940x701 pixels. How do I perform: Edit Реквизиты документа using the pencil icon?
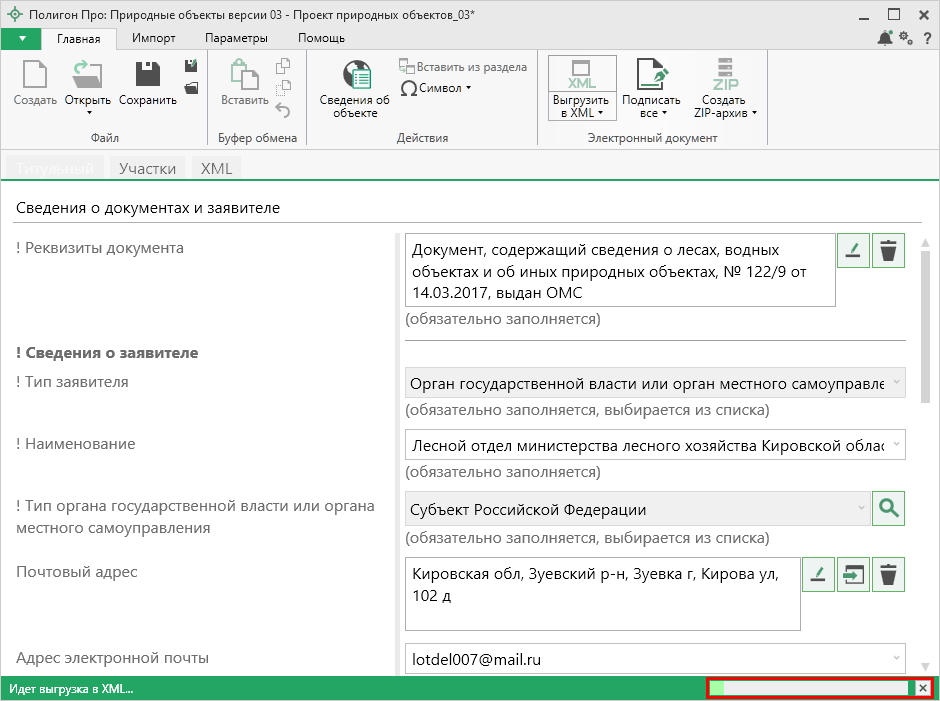tap(853, 251)
